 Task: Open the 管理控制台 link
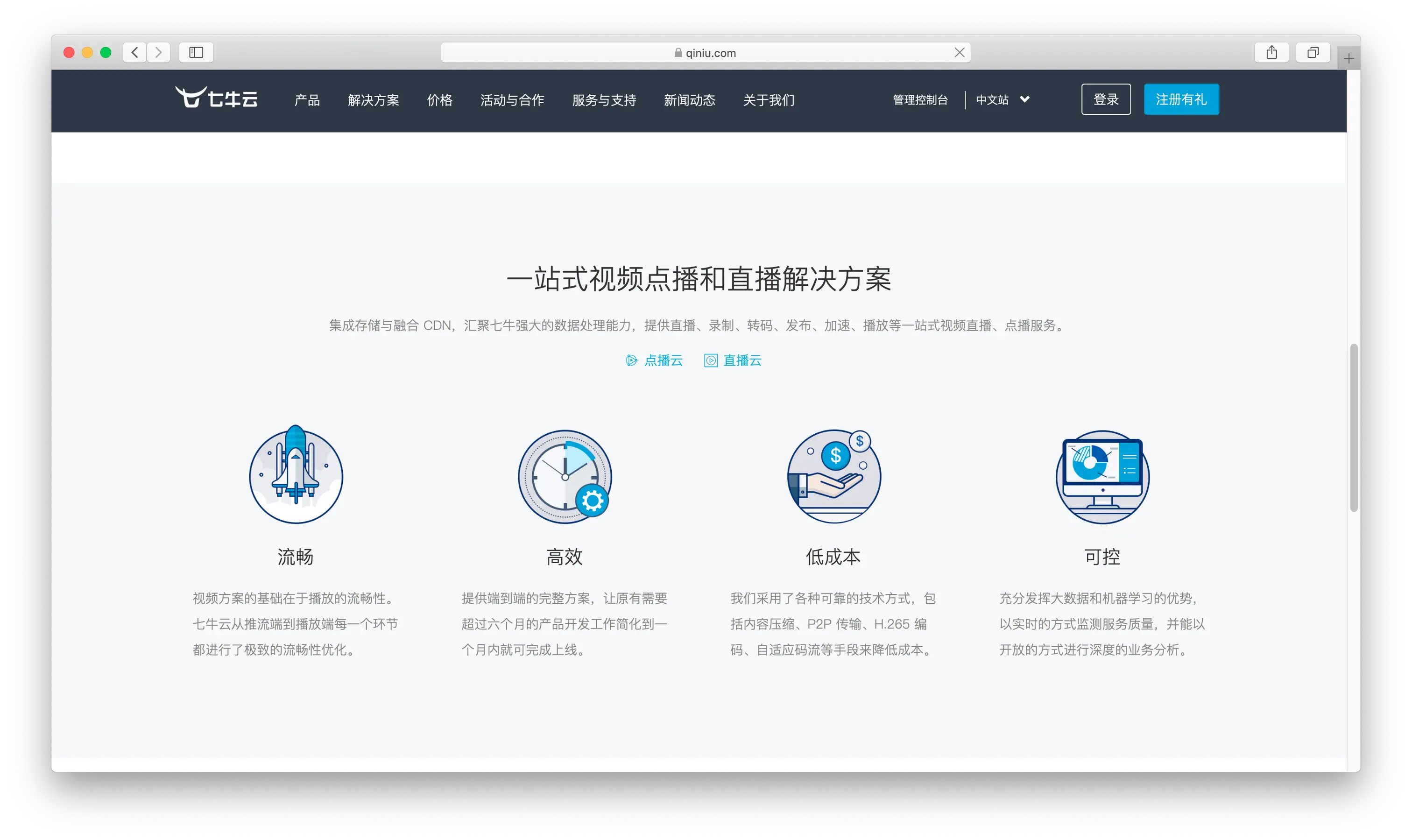point(920,99)
